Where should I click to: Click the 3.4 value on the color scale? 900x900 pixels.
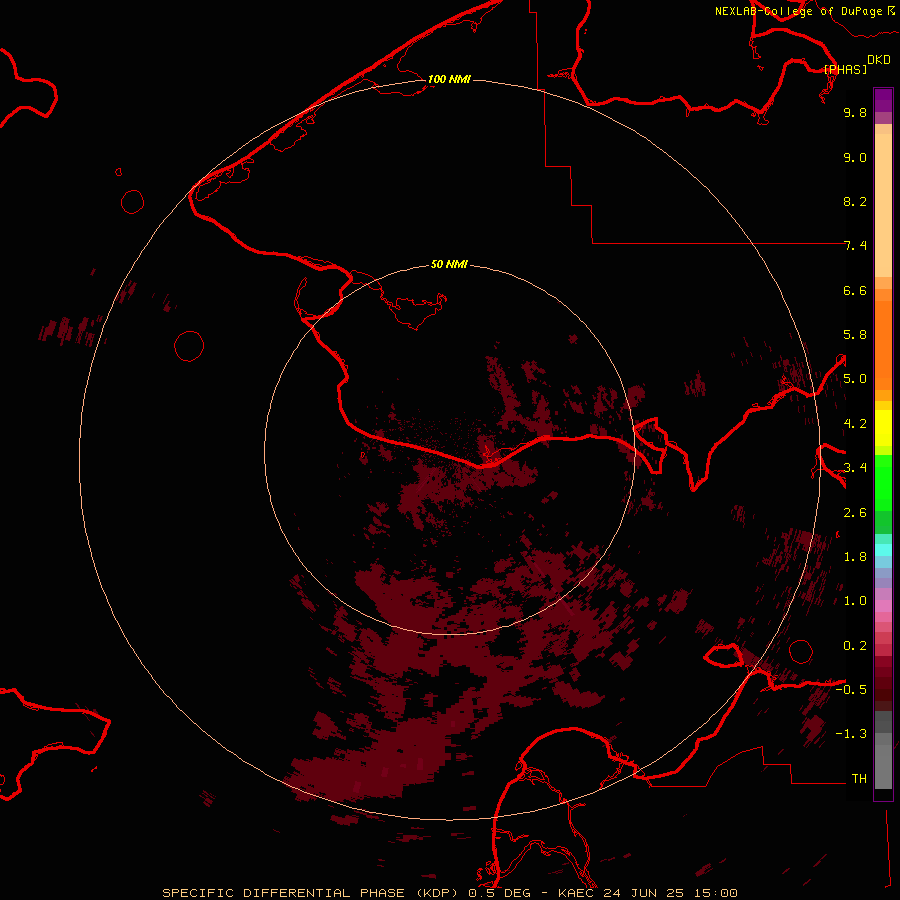[855, 468]
